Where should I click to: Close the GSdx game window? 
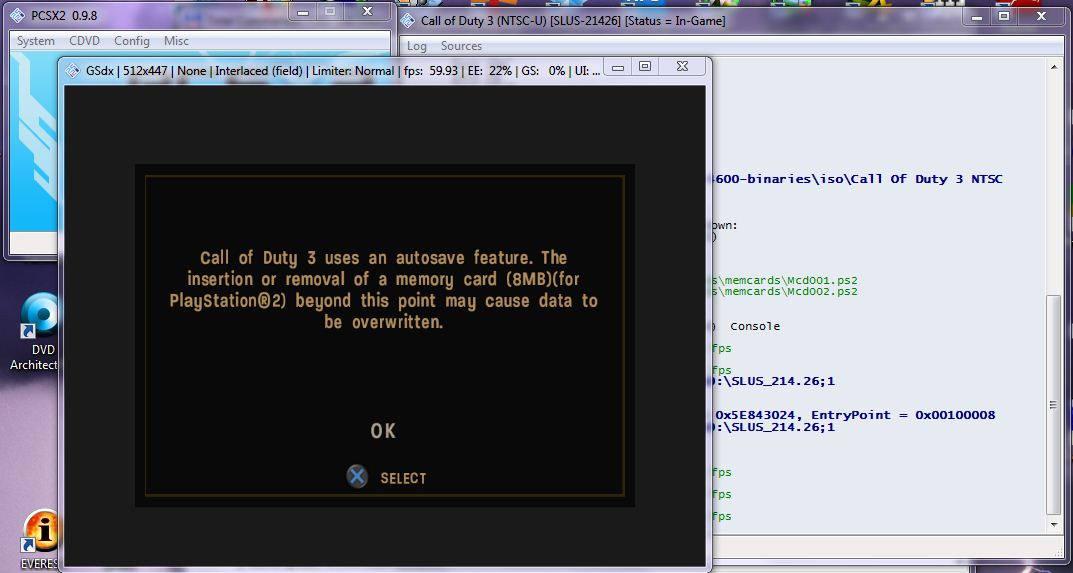point(682,66)
